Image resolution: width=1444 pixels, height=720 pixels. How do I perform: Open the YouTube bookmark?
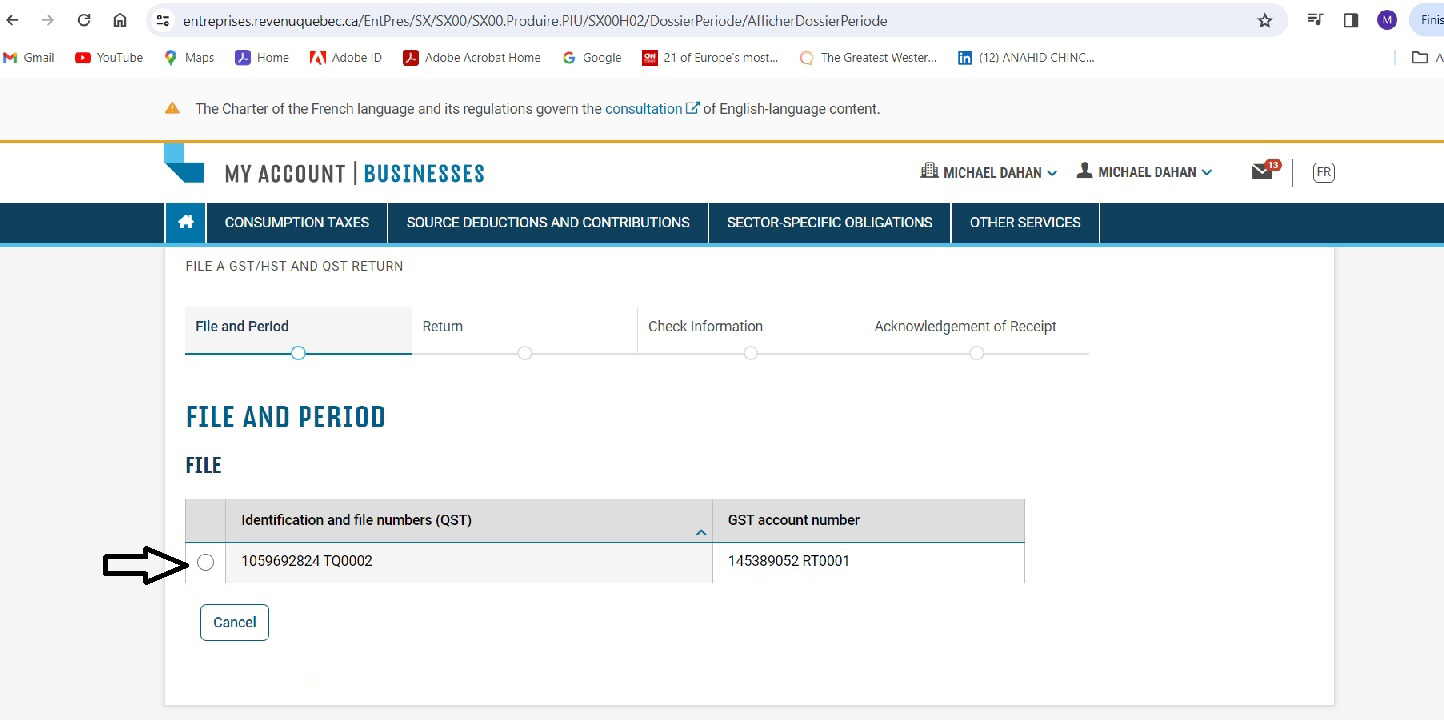(108, 57)
